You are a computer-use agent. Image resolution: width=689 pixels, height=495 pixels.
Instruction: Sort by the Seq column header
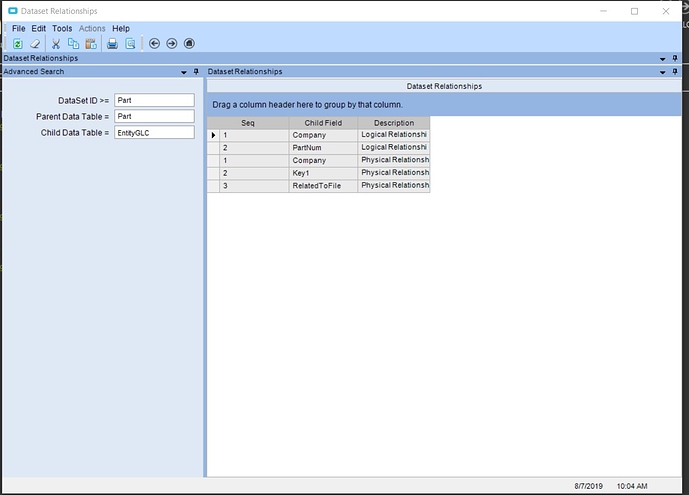pyautogui.click(x=248, y=123)
